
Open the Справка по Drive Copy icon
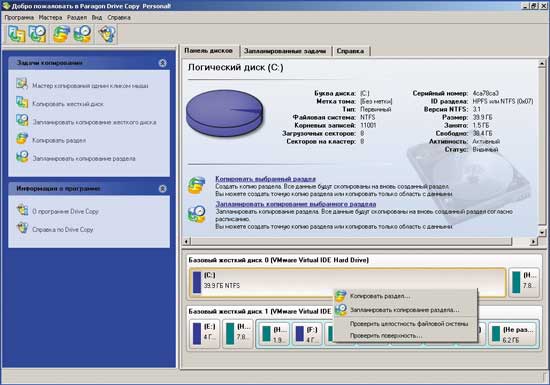pos(22,228)
